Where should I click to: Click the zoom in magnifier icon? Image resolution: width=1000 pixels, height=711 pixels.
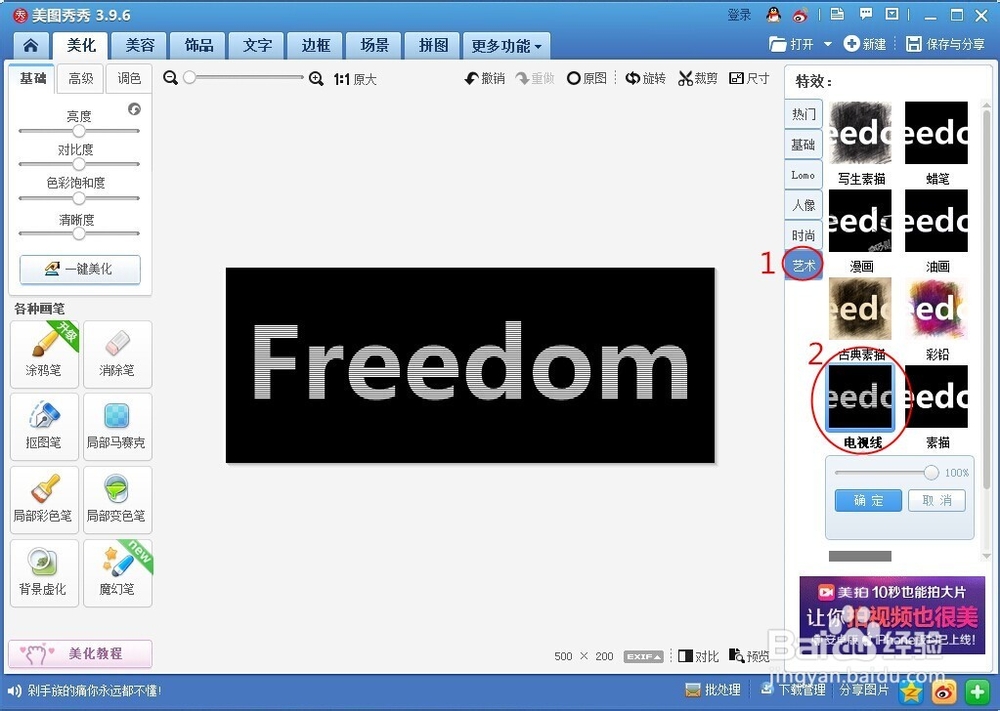(316, 78)
